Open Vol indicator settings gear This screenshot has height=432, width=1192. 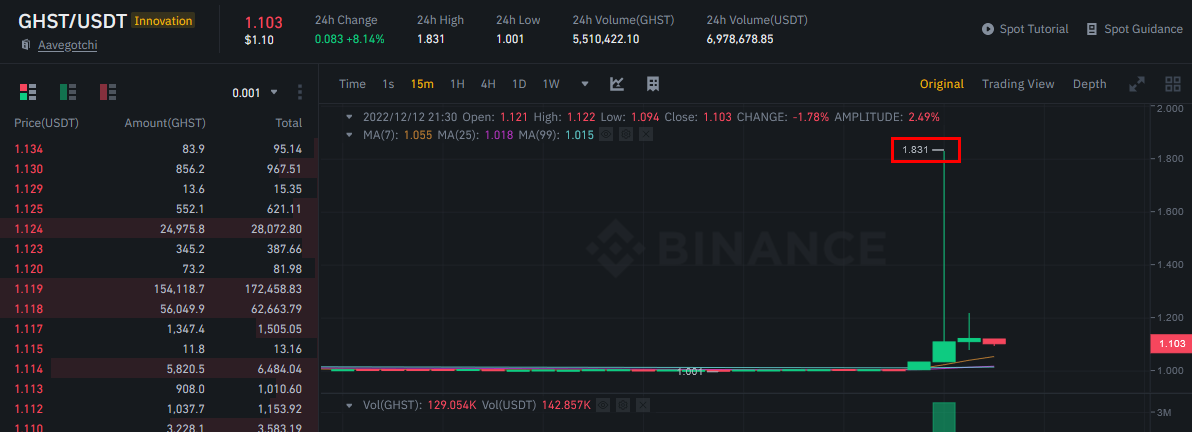[623, 405]
